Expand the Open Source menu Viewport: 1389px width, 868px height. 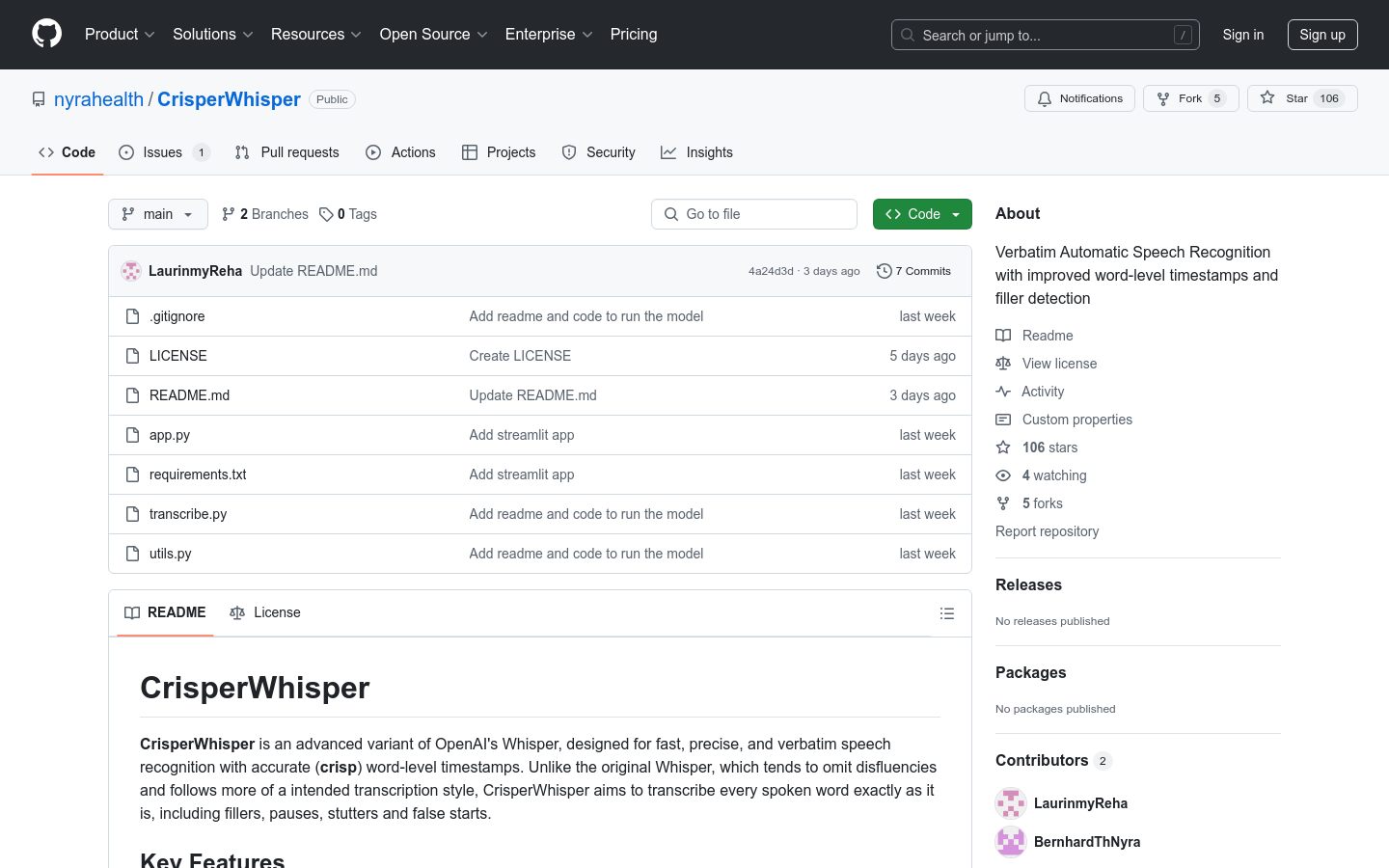(433, 35)
